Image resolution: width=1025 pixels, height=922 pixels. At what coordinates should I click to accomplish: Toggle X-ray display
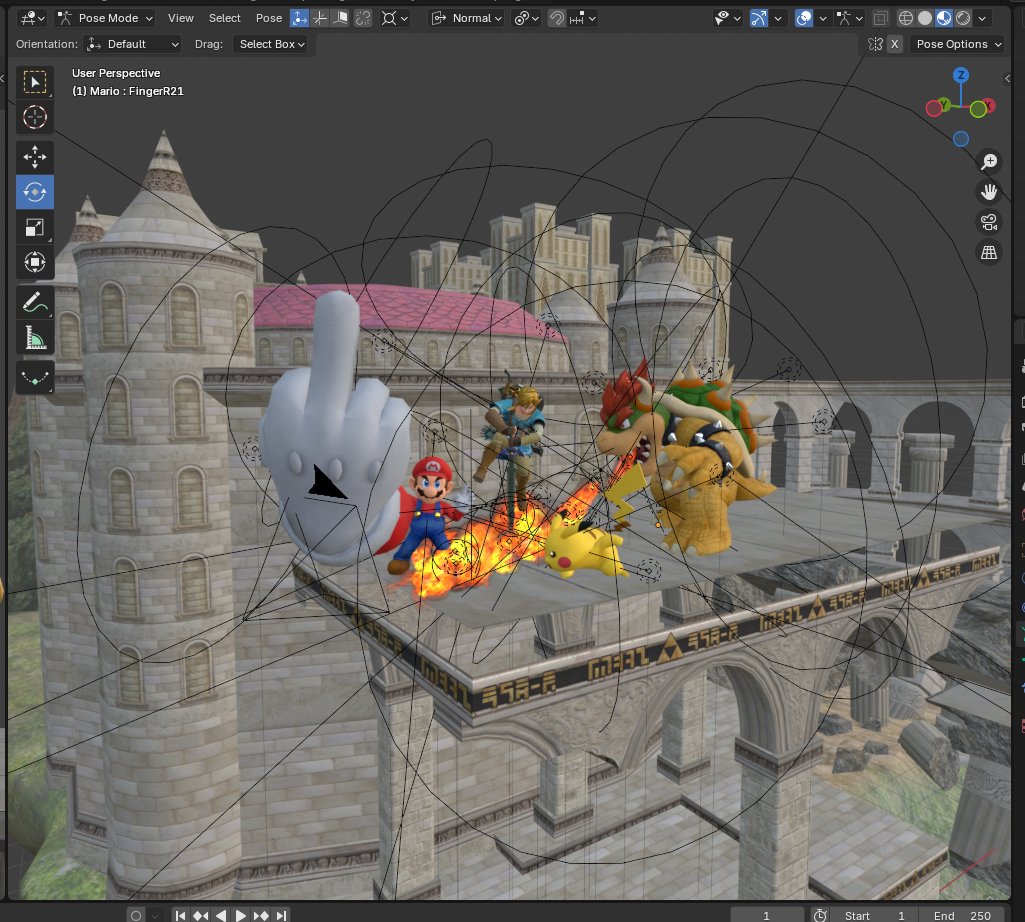click(881, 18)
